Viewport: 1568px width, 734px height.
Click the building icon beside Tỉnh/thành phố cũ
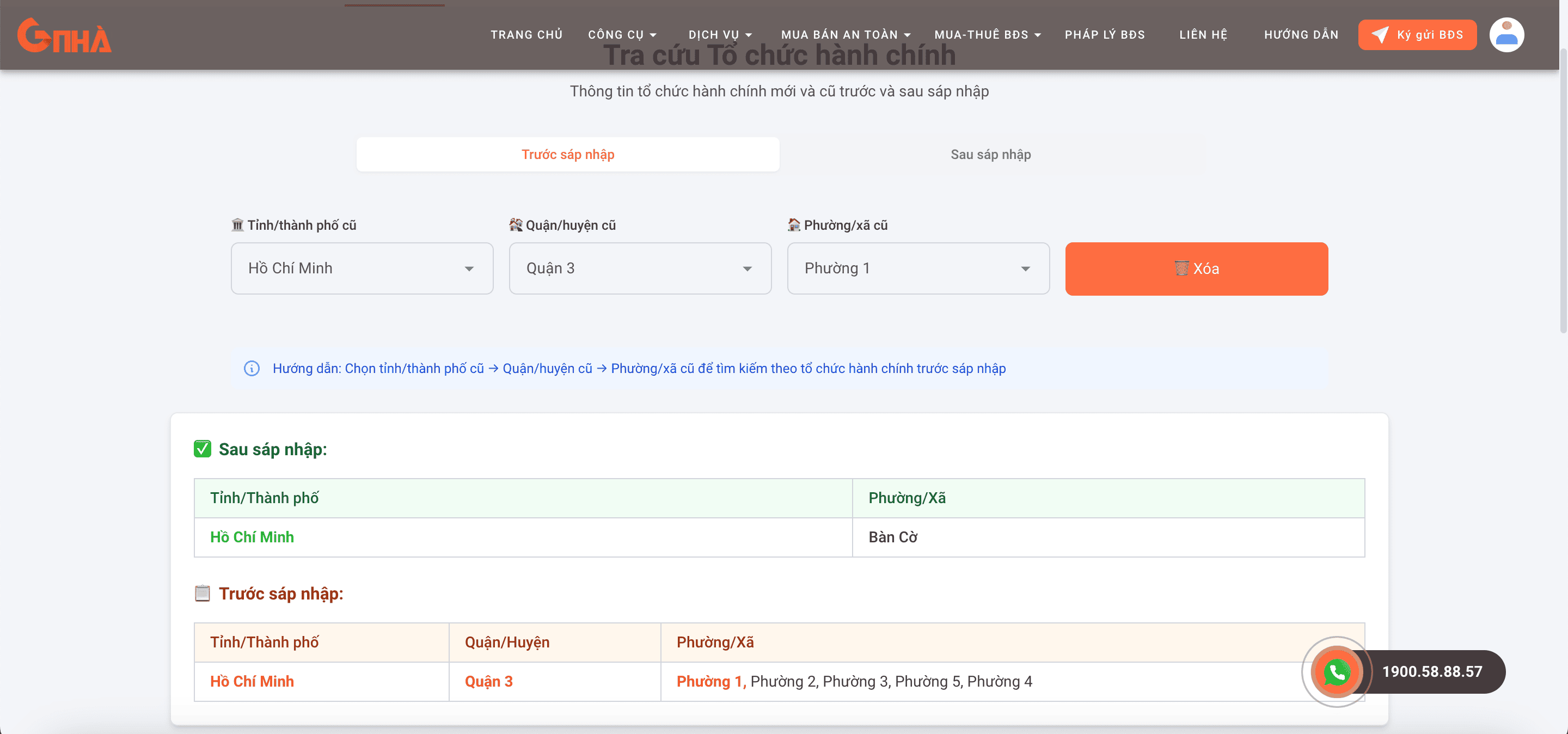[x=237, y=225]
